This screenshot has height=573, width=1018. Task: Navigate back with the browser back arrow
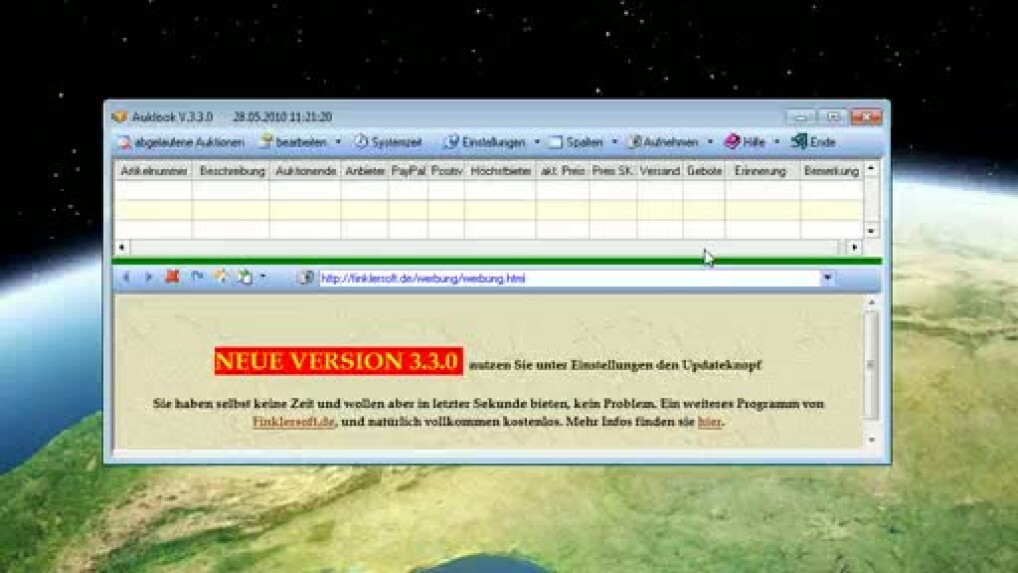point(126,277)
